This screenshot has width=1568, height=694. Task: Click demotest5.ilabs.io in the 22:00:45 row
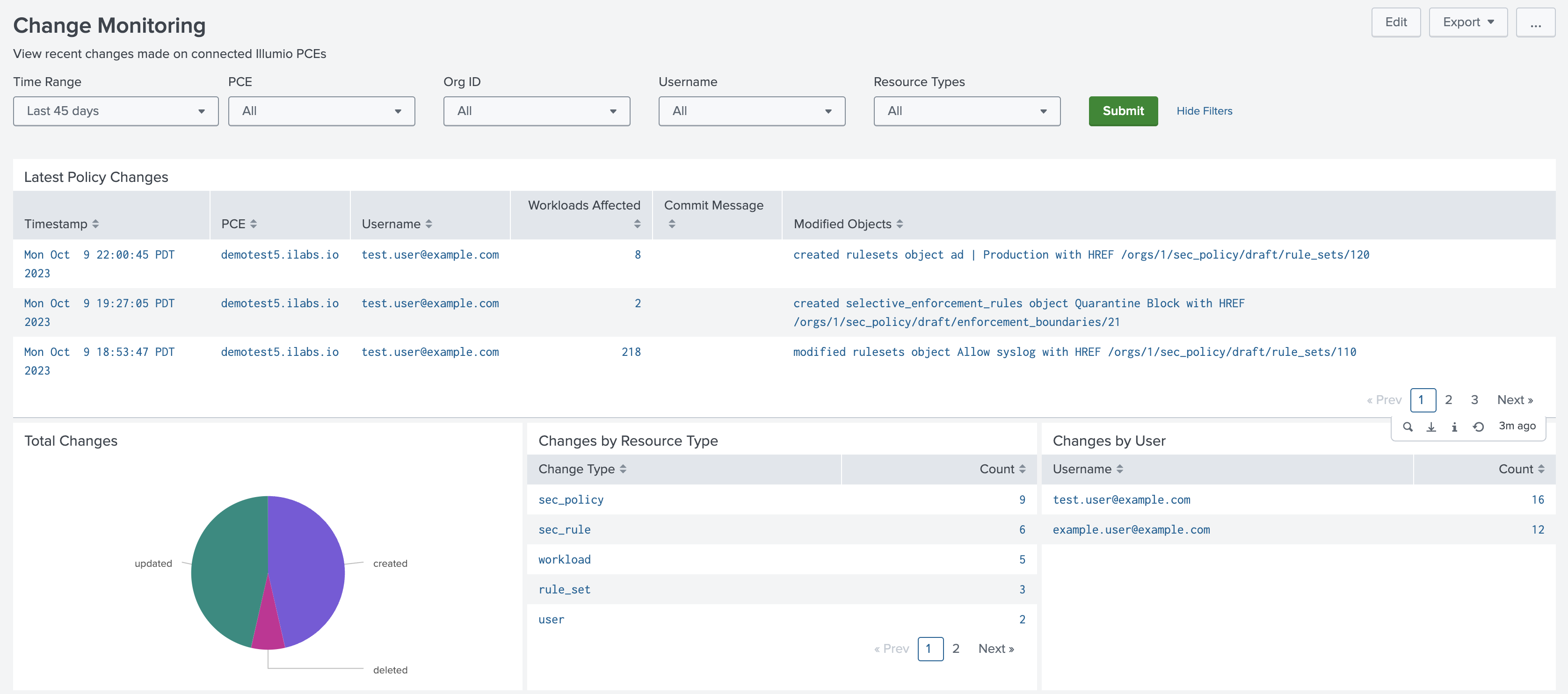pyautogui.click(x=279, y=254)
